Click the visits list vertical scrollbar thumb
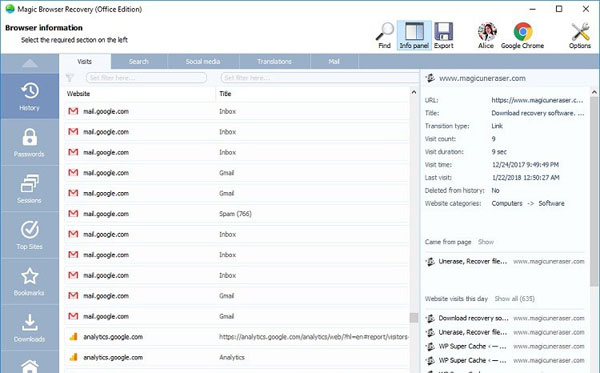 (414, 318)
